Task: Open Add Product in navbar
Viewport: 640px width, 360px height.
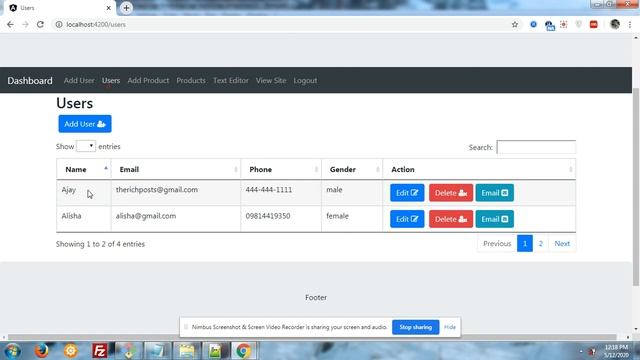Action: 148,80
